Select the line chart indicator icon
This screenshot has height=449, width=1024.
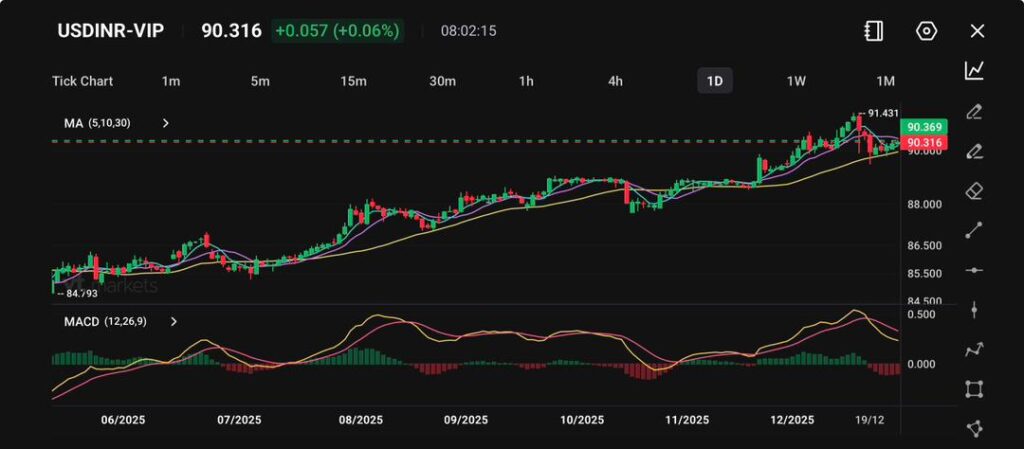pyautogui.click(x=974, y=70)
